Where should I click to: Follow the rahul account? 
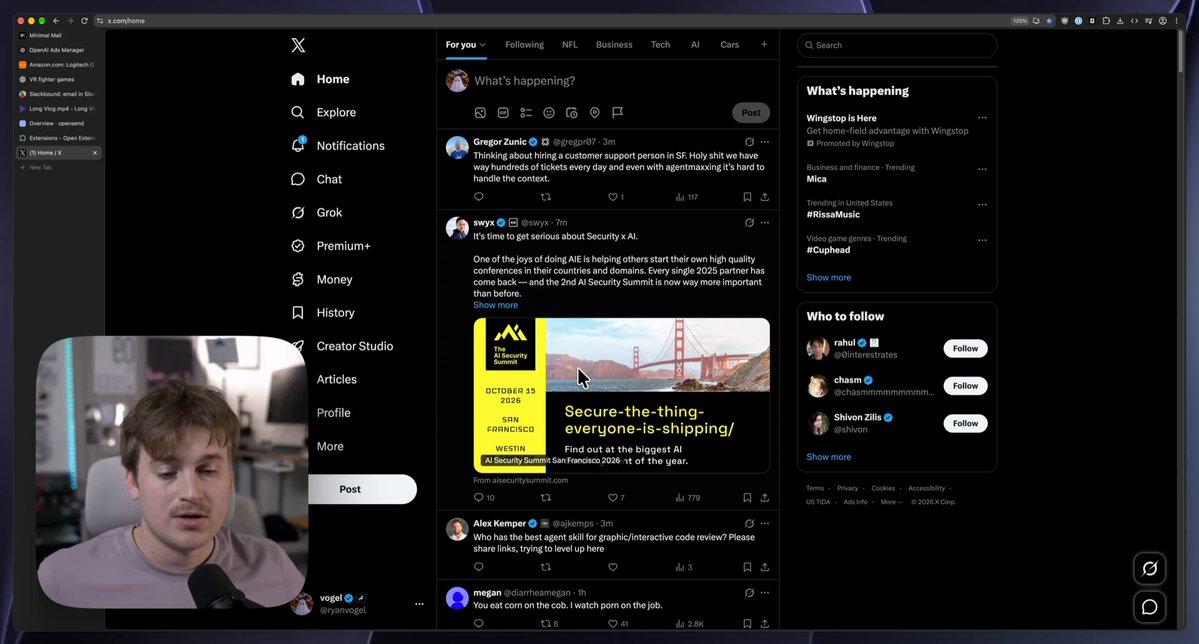(965, 349)
